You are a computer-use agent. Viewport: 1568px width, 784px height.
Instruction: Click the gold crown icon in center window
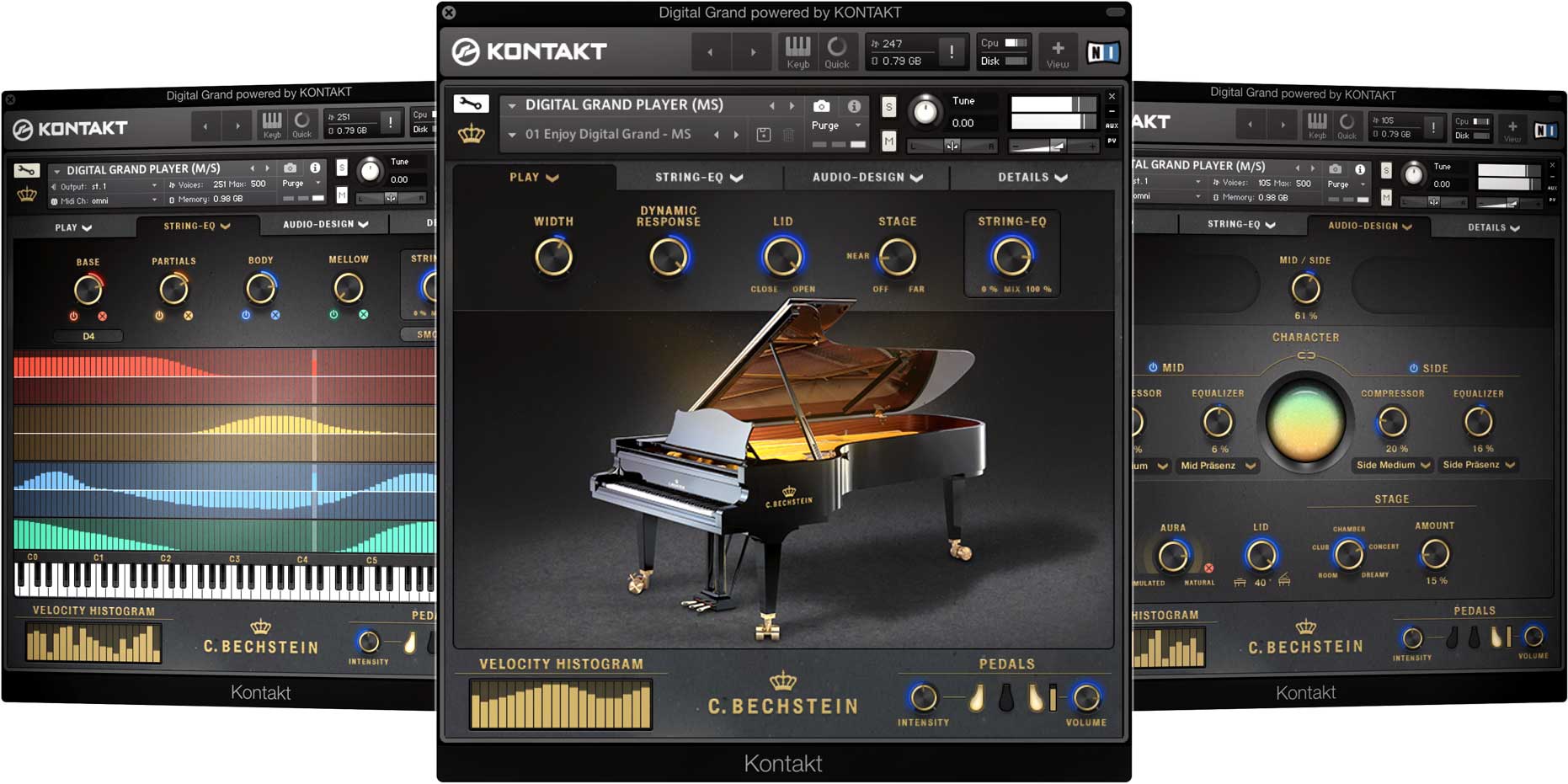tap(471, 134)
